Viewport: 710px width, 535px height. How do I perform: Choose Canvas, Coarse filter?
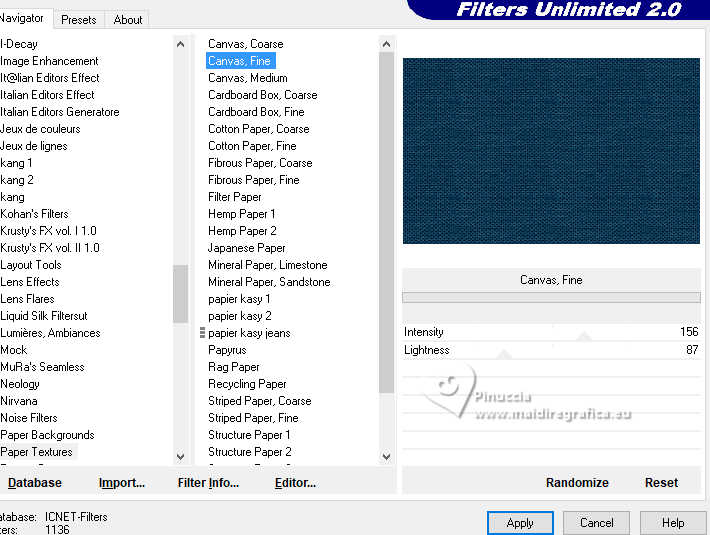coord(246,44)
